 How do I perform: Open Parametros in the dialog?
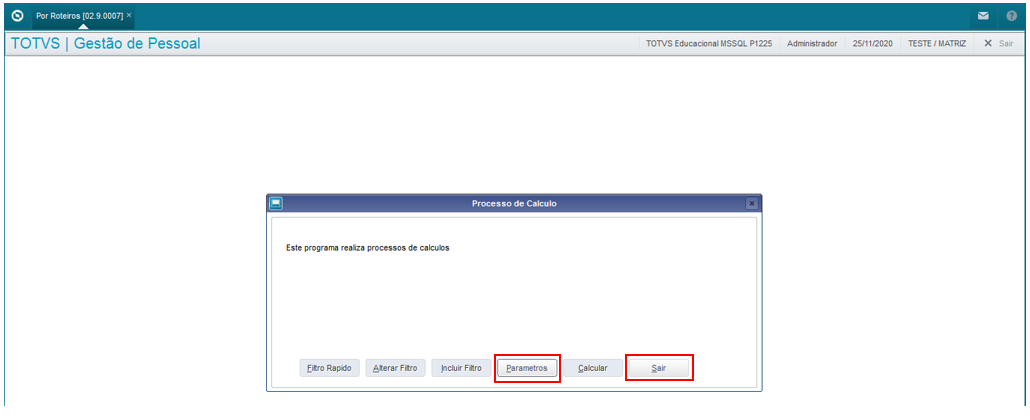point(527,368)
